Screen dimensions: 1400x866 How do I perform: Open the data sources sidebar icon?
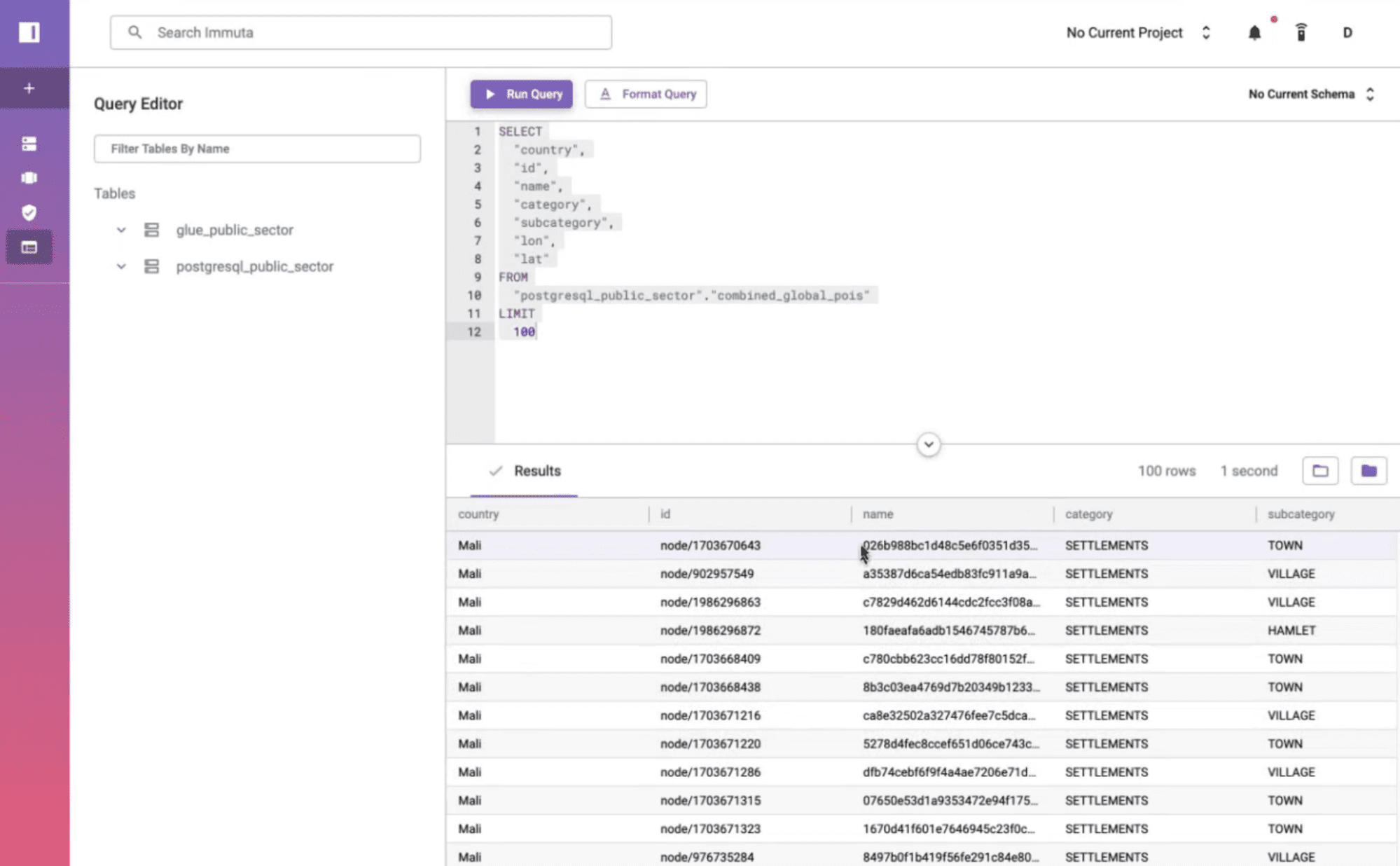[29, 144]
